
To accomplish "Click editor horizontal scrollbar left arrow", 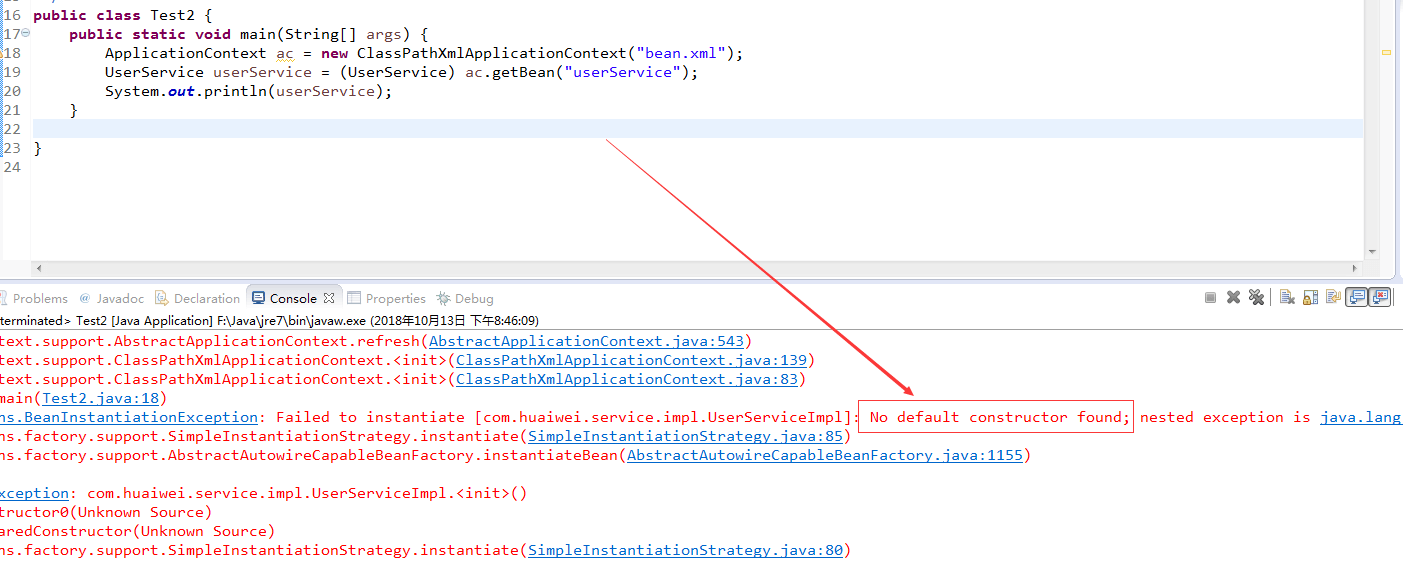I will pyautogui.click(x=38, y=268).
